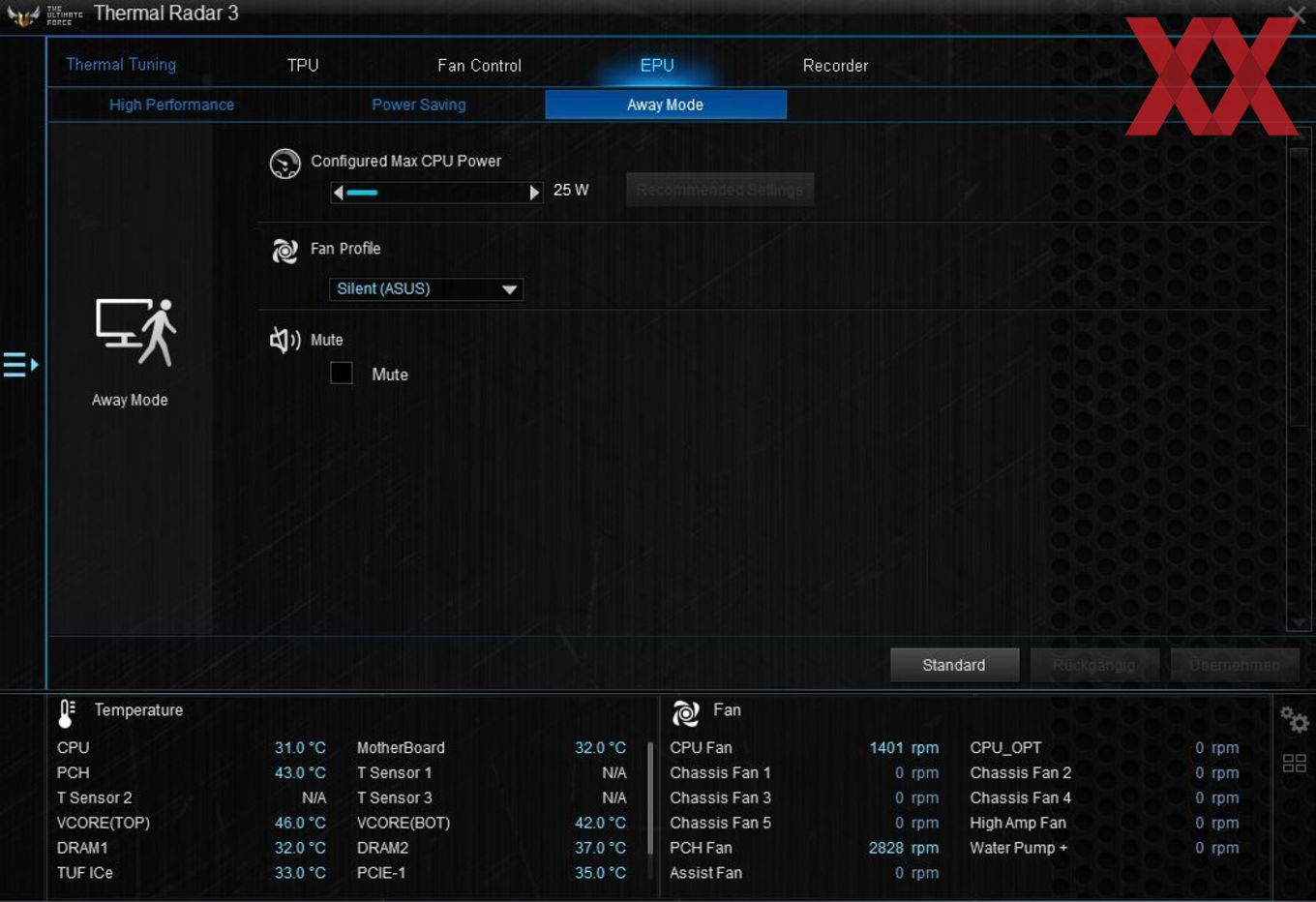This screenshot has width=1316, height=902.
Task: Click the fan icon in Fan panel header
Action: (x=685, y=713)
